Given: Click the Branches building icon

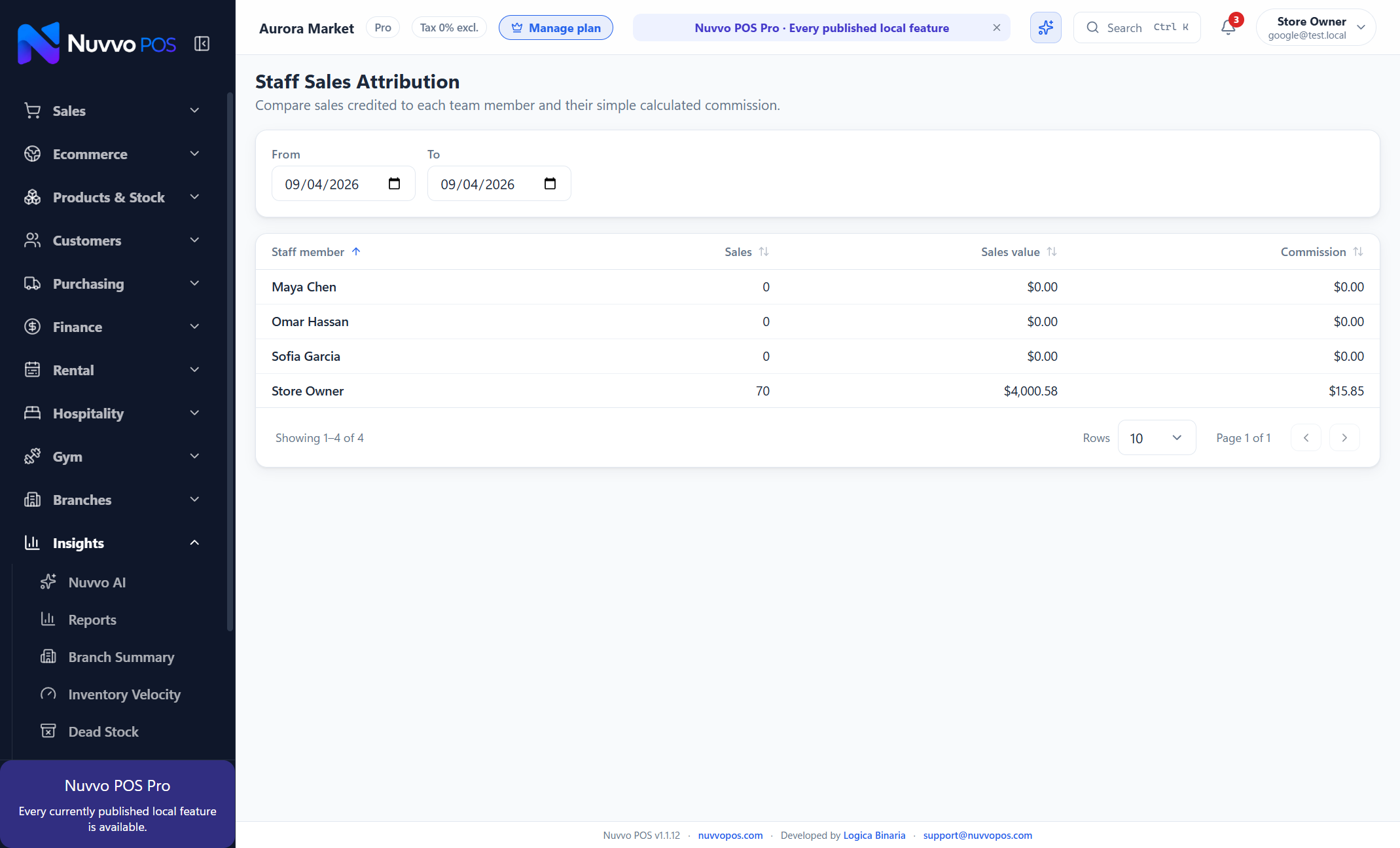Looking at the screenshot, I should pos(32,500).
